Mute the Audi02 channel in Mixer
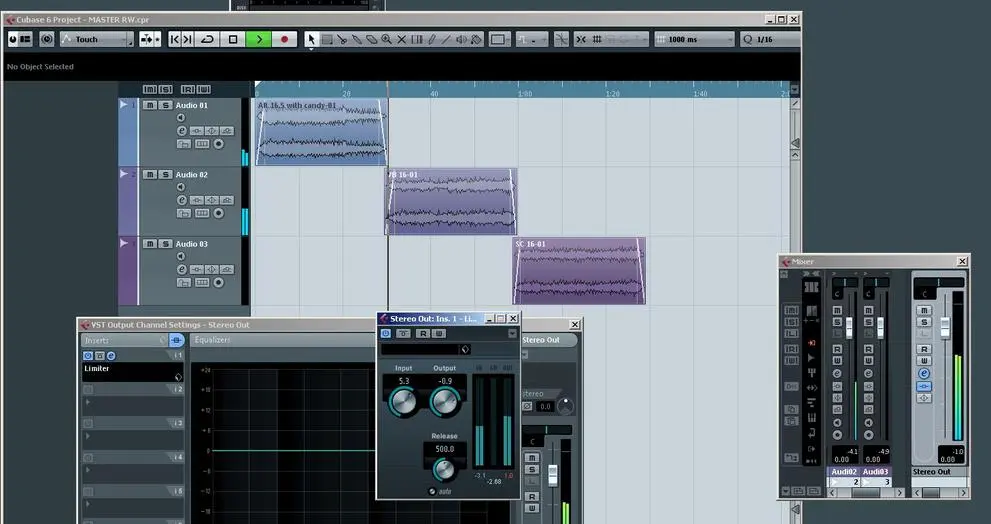991x524 pixels. point(837,310)
